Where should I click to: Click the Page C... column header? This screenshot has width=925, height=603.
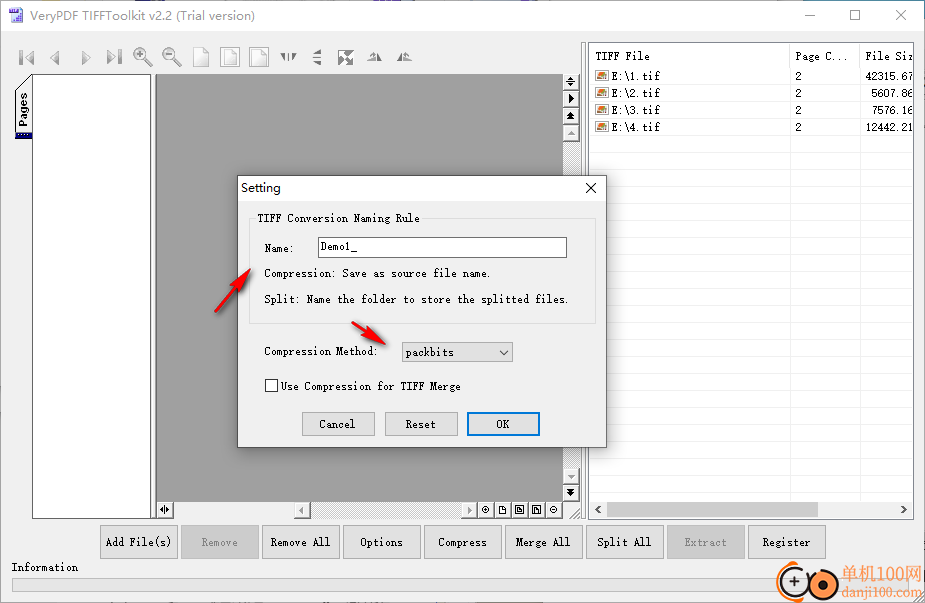824,56
